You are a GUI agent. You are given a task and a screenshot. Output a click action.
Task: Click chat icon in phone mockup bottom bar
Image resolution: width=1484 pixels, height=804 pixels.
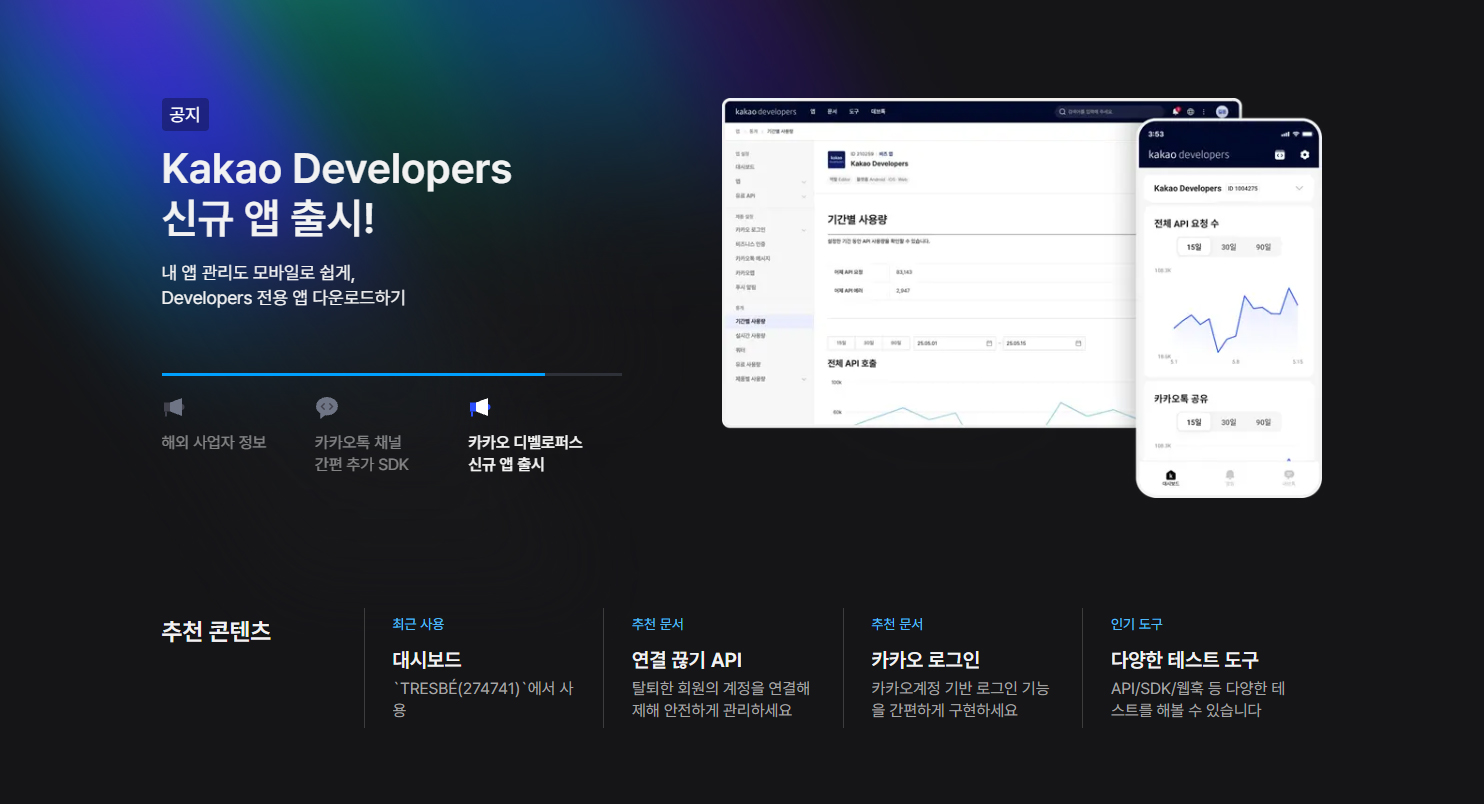coord(1289,477)
